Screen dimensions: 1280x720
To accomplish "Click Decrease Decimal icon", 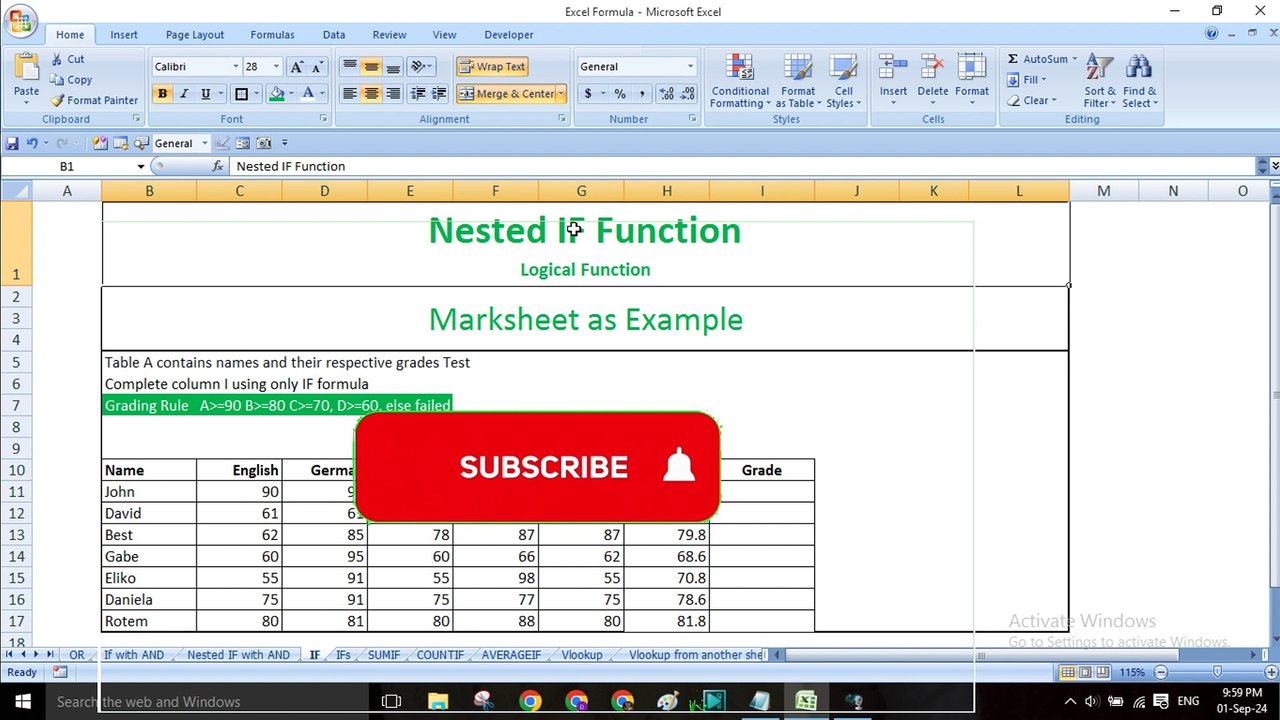I will tap(686, 94).
